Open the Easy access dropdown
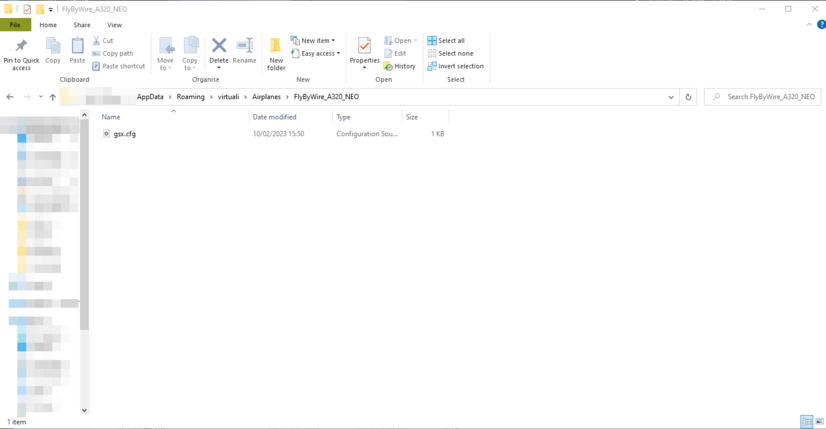The image size is (826, 429). (x=316, y=53)
